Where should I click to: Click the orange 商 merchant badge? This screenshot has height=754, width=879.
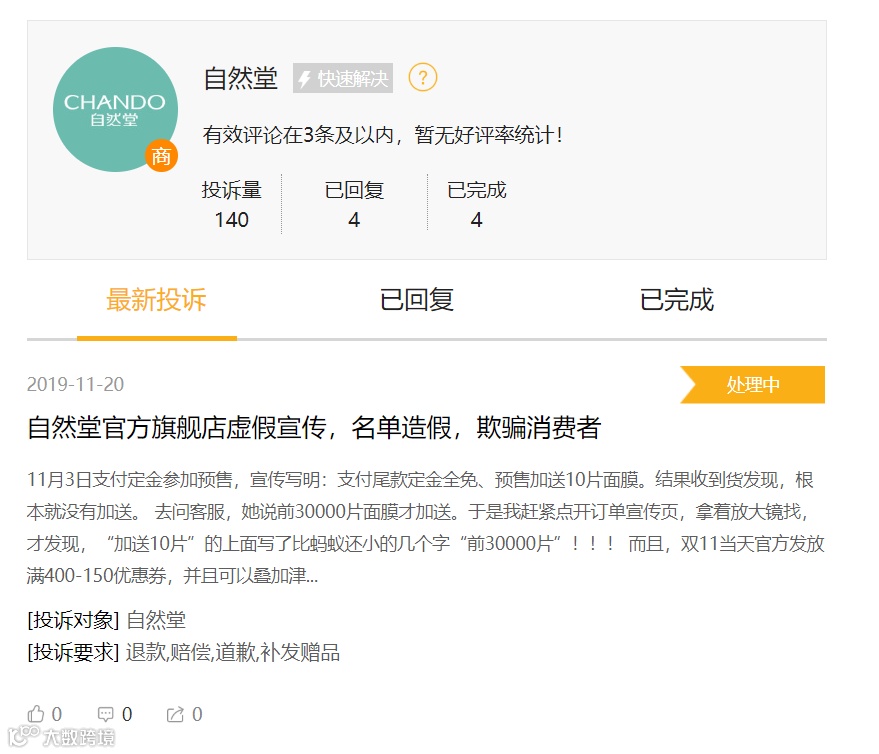[x=161, y=155]
